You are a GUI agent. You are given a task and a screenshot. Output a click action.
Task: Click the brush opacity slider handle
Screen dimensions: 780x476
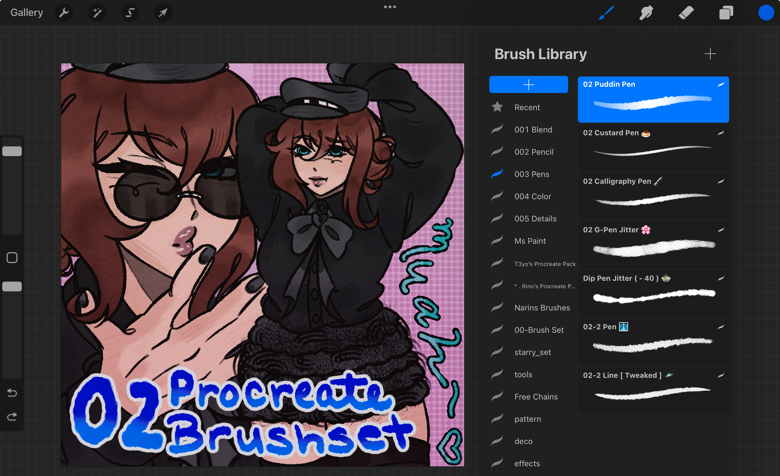tap(12, 286)
